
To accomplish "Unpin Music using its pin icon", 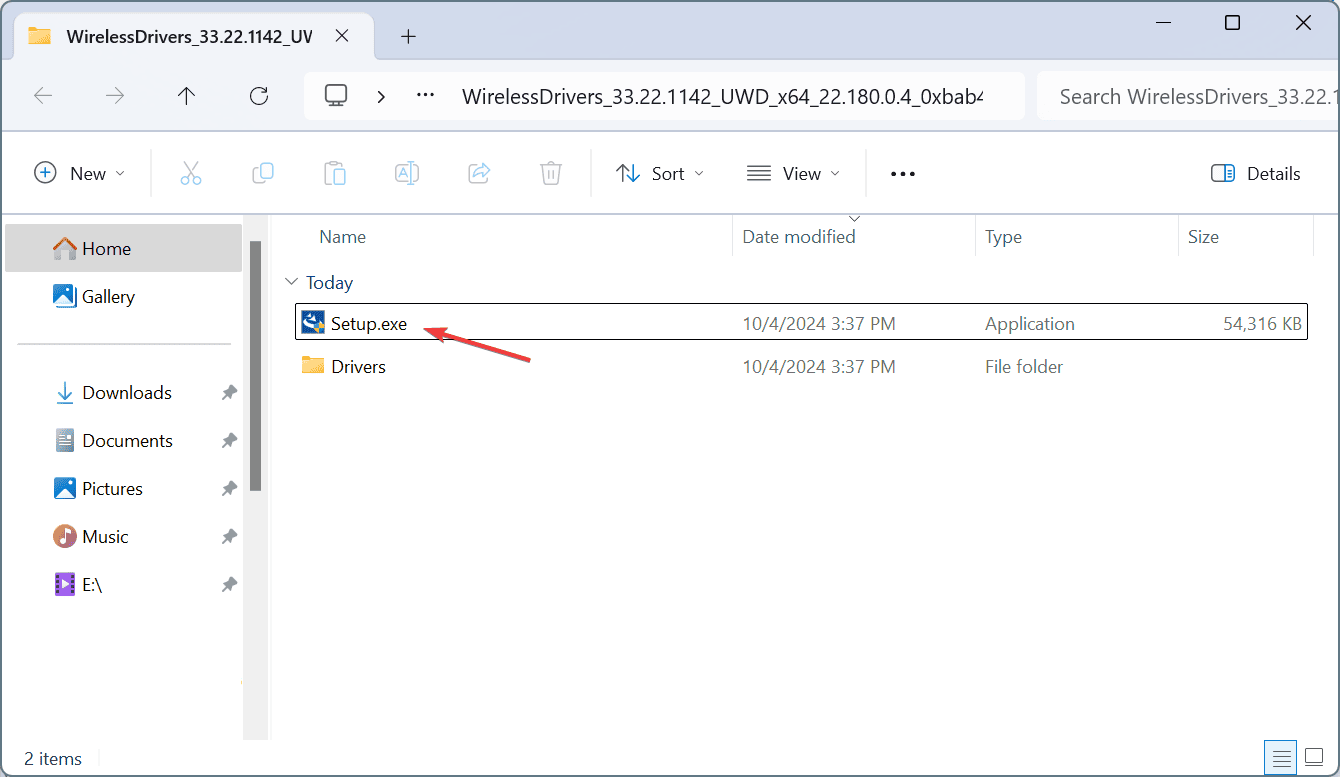I will pos(229,537).
